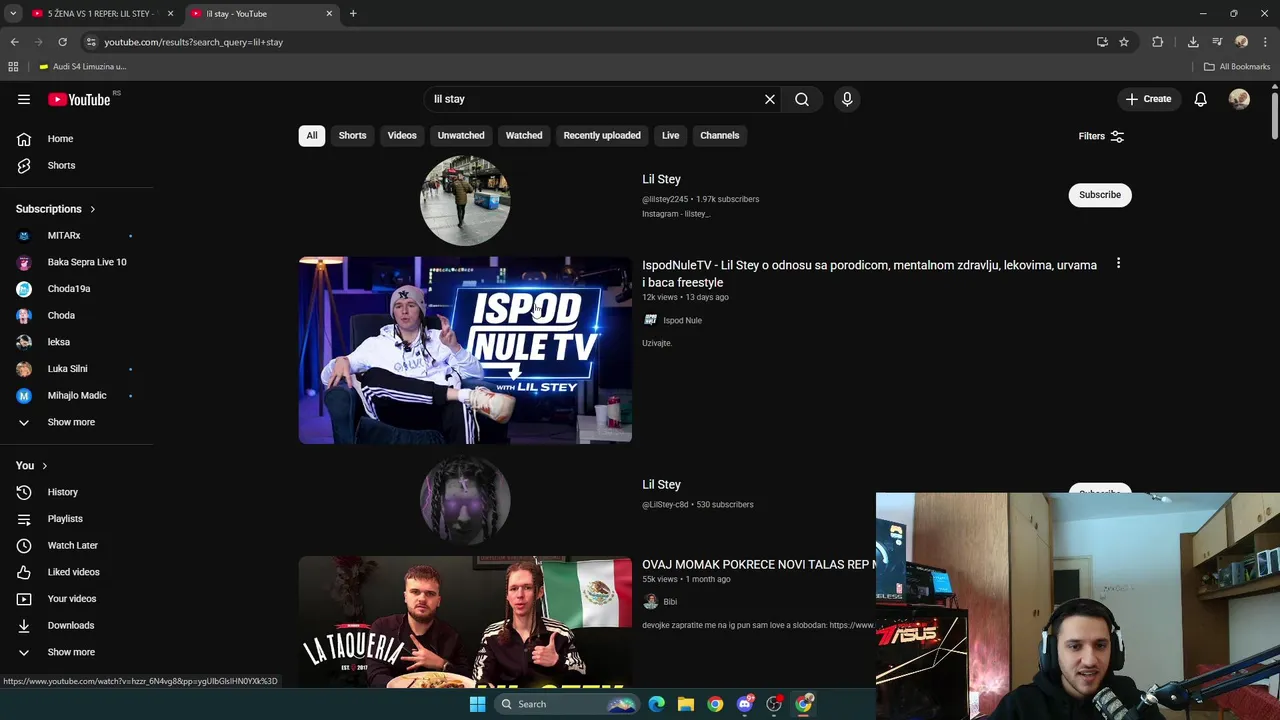Click the page vertical scrollbar

pyautogui.click(x=1275, y=117)
